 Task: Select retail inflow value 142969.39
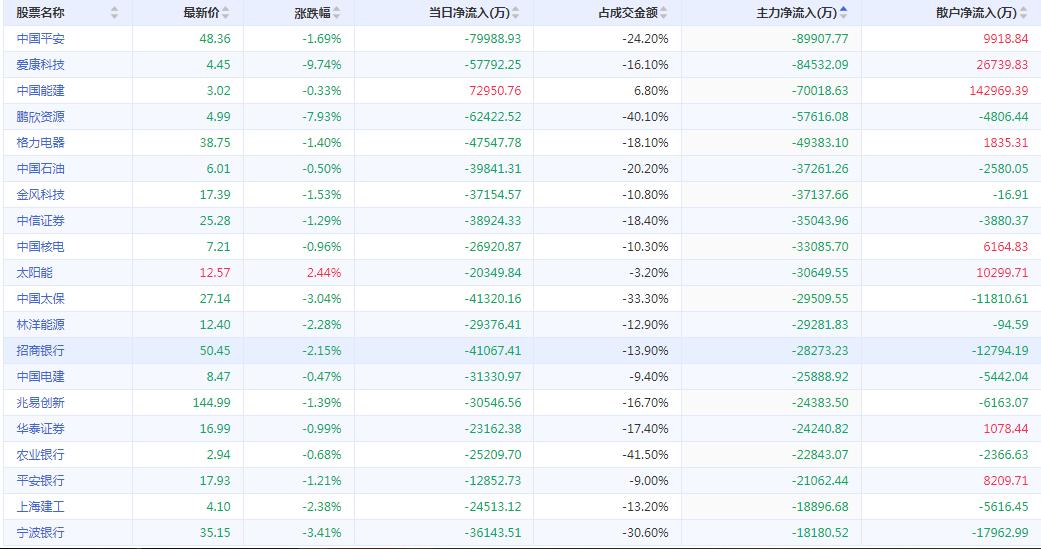point(997,90)
